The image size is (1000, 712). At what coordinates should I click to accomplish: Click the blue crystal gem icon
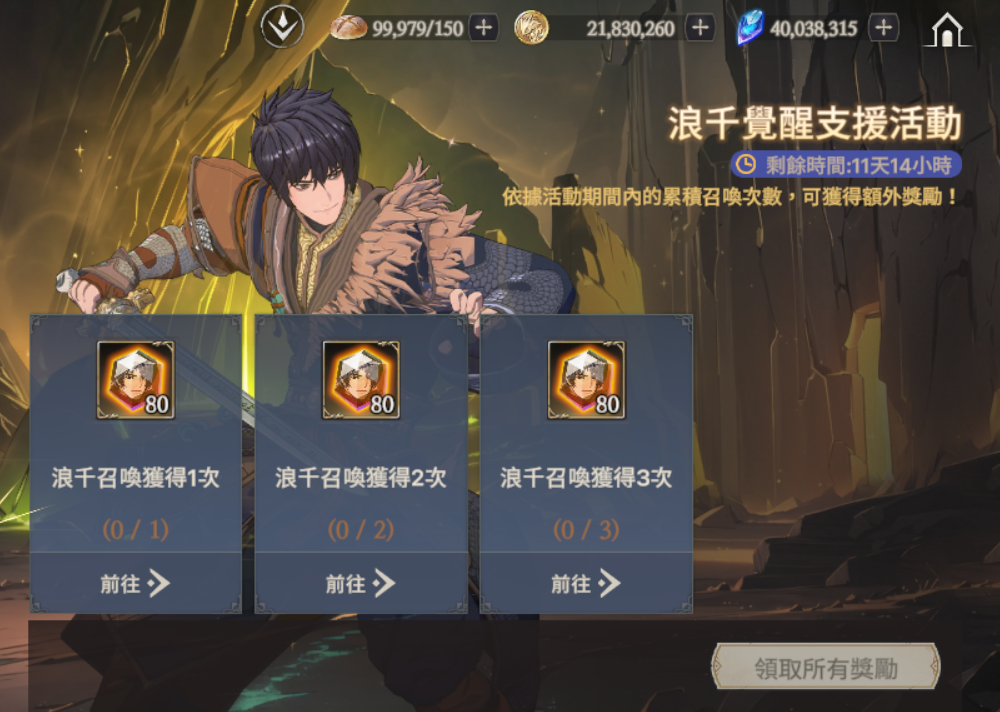coord(750,27)
